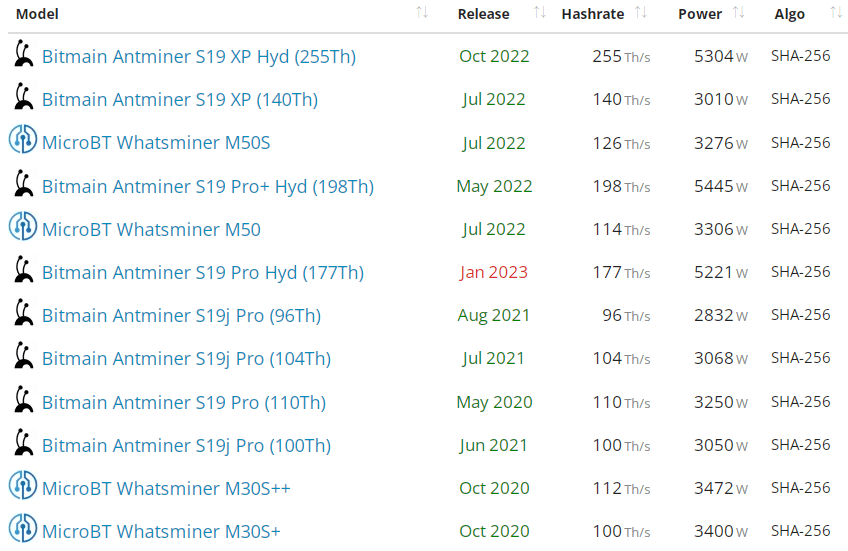The image size is (848, 551).
Task: Click the 5221 W power value
Action: click(721, 272)
